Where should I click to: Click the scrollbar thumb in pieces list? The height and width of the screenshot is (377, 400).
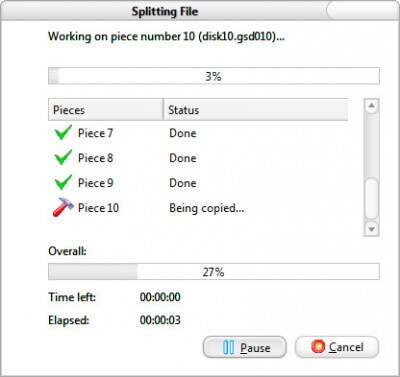tap(371, 198)
